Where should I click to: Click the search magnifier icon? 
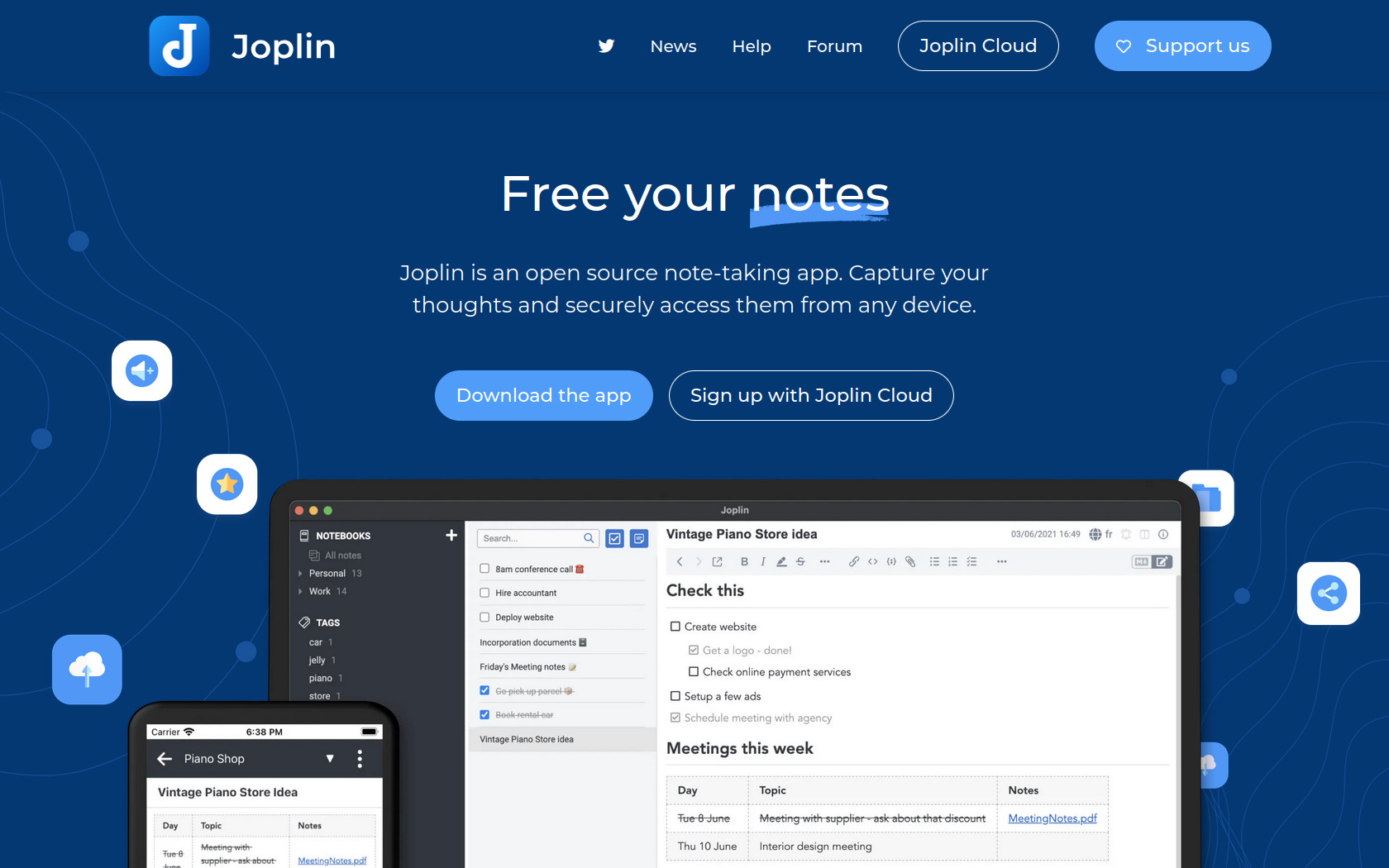[589, 538]
